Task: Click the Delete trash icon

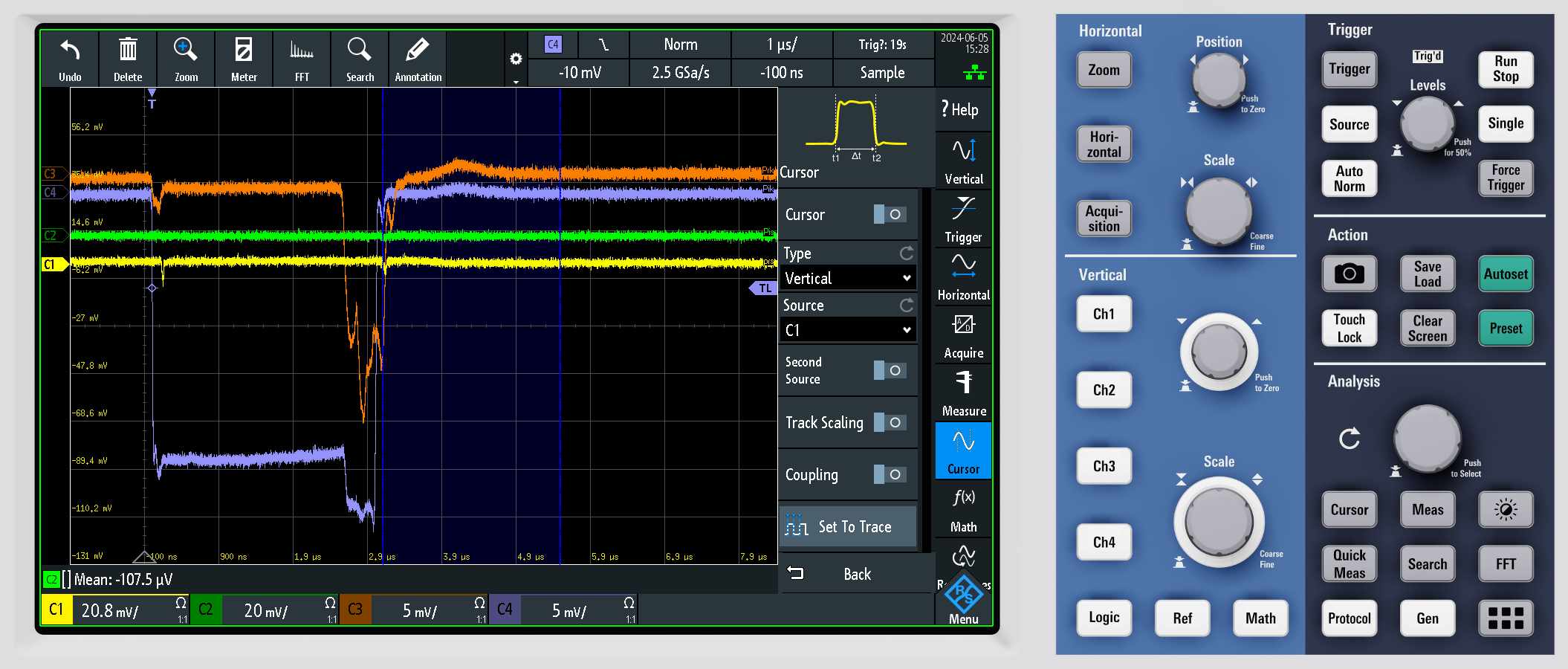Action: coord(128,51)
